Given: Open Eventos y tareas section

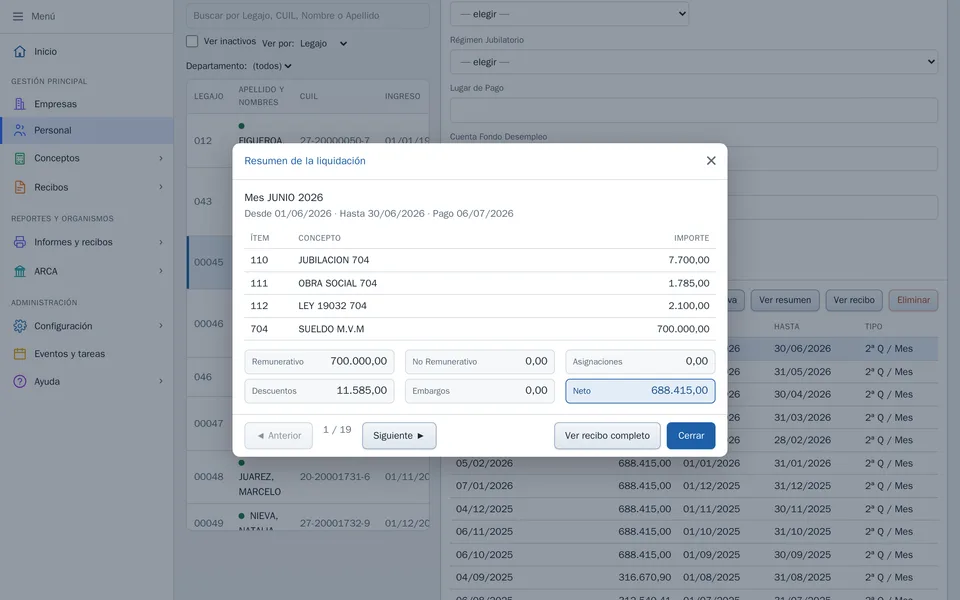Looking at the screenshot, I should (x=87, y=354).
